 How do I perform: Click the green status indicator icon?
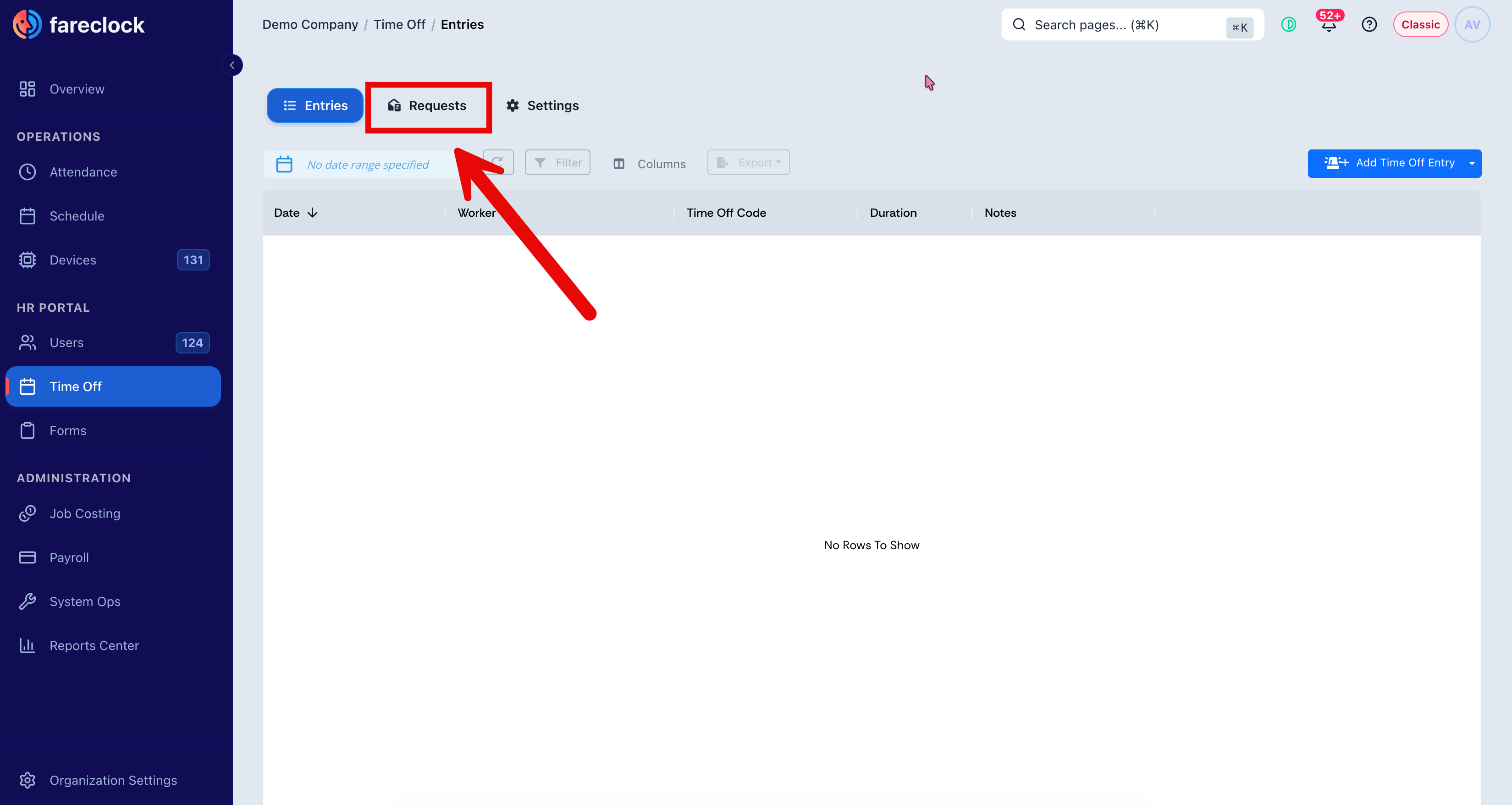coord(1288,25)
